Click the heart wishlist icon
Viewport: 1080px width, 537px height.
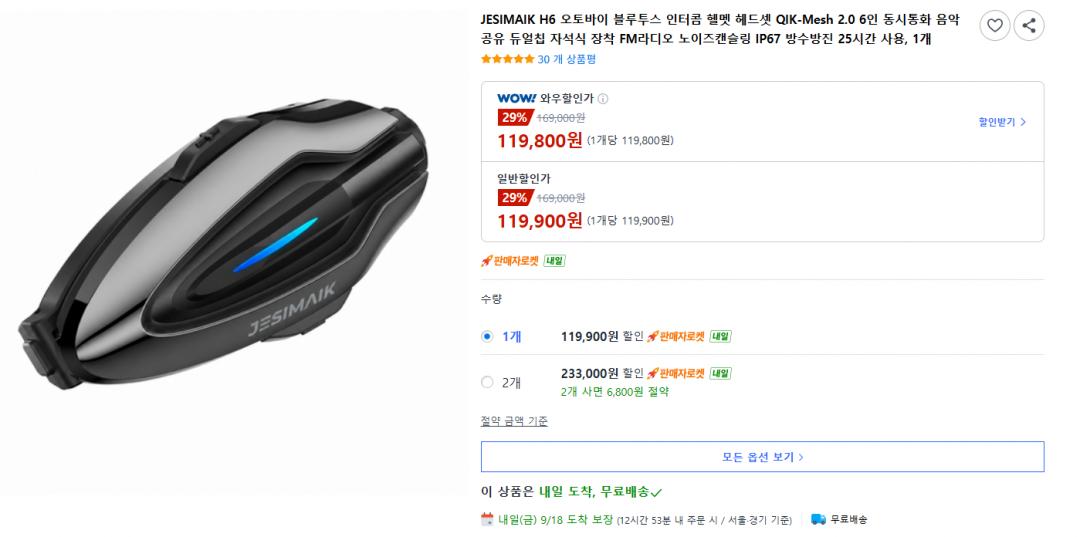tap(995, 26)
